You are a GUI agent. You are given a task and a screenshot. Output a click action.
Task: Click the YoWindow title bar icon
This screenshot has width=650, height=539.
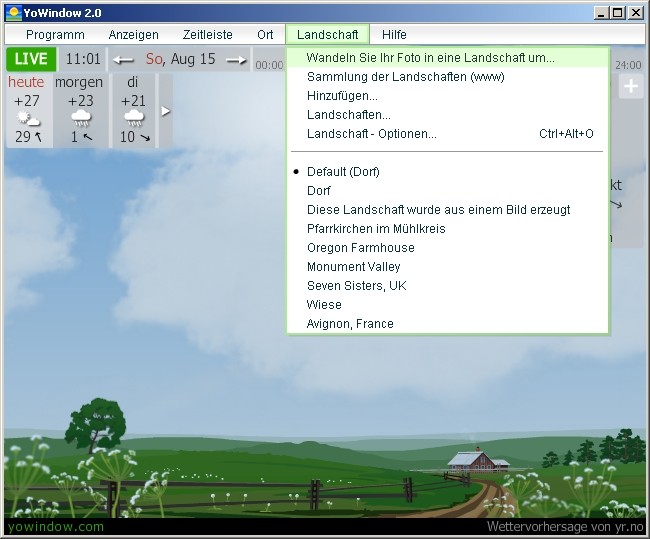click(13, 13)
